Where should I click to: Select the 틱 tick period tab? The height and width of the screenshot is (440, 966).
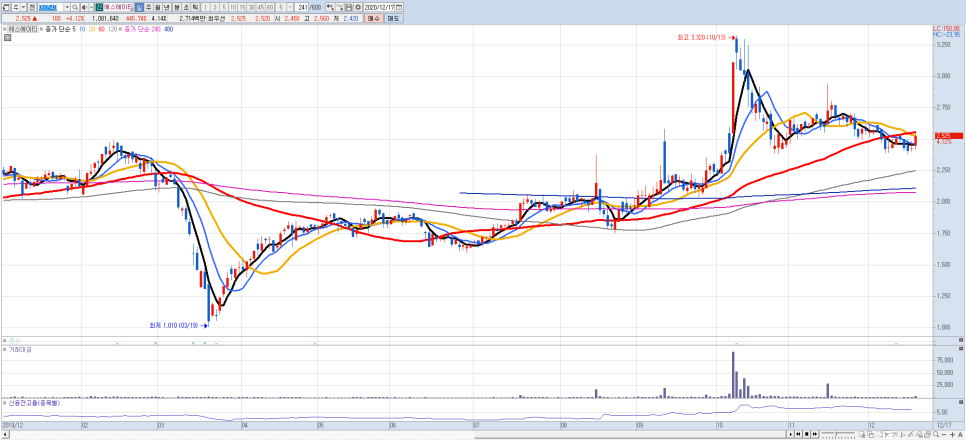pyautogui.click(x=195, y=7)
